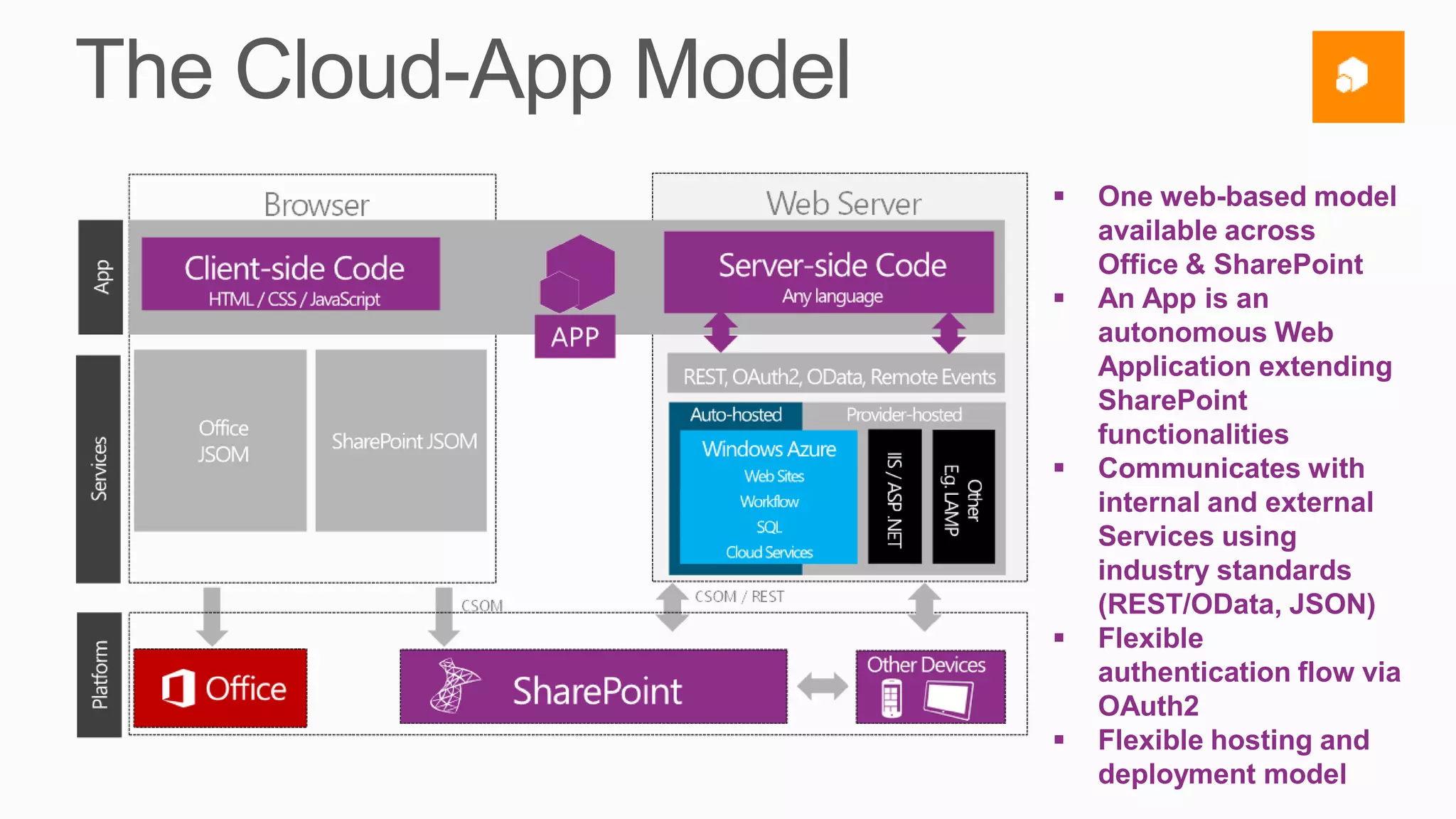
Task: Click the mobile phone device icon
Action: (x=891, y=698)
